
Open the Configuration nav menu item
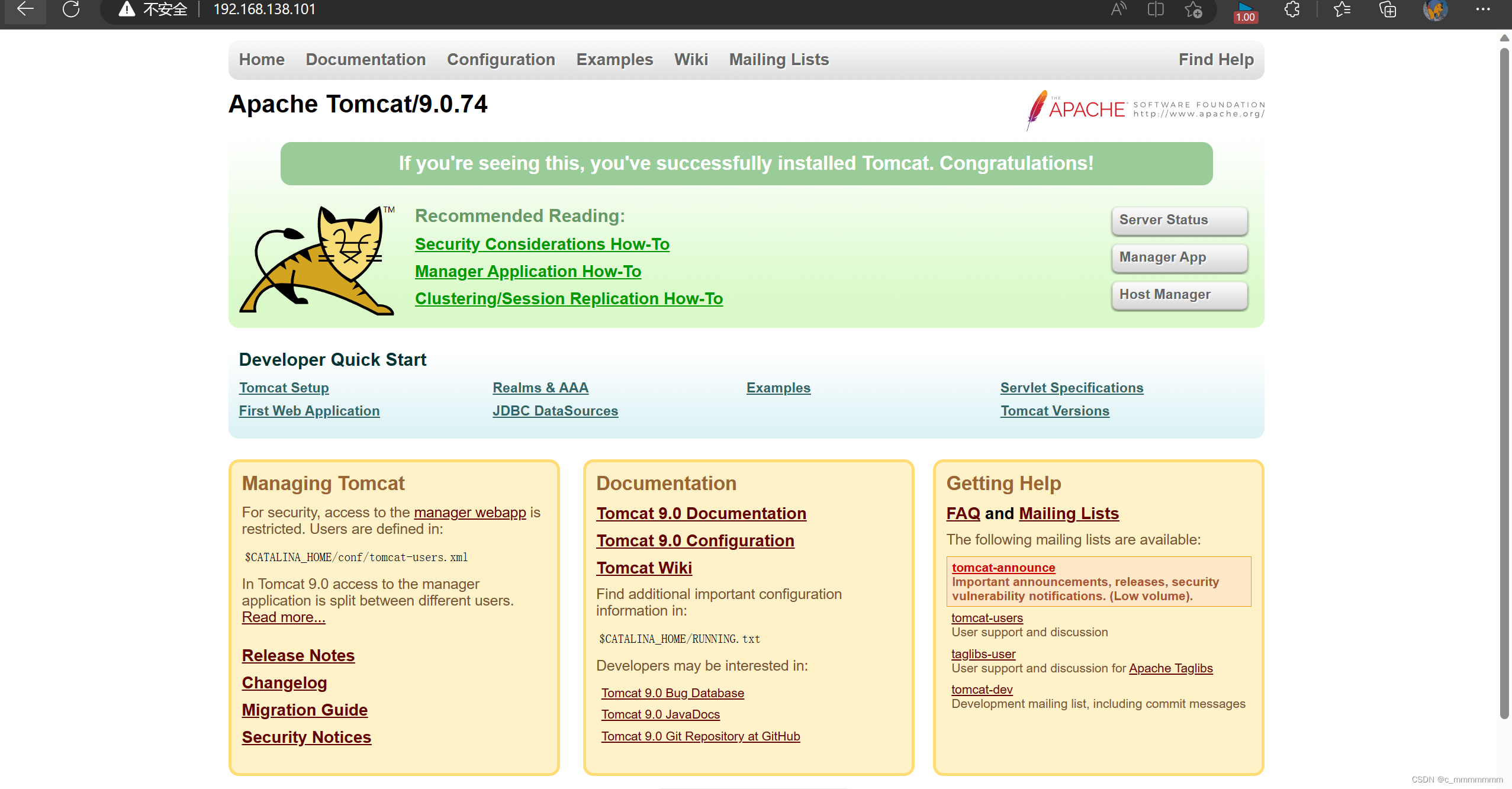click(501, 60)
